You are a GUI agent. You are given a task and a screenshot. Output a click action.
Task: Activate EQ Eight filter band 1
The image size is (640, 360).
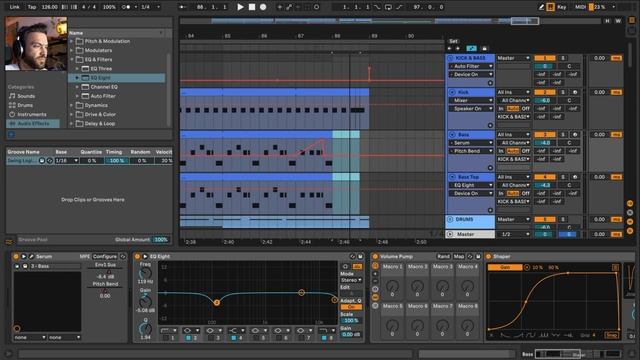166,338
